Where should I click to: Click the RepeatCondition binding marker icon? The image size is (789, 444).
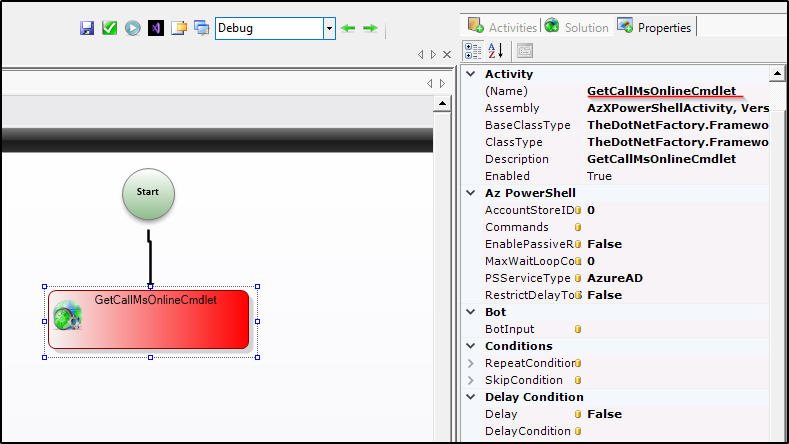click(578, 363)
